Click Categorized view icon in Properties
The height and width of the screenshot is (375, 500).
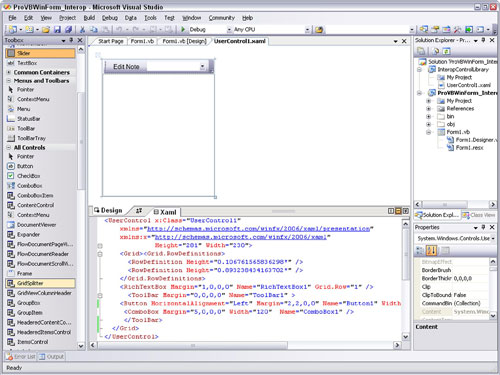[420, 250]
